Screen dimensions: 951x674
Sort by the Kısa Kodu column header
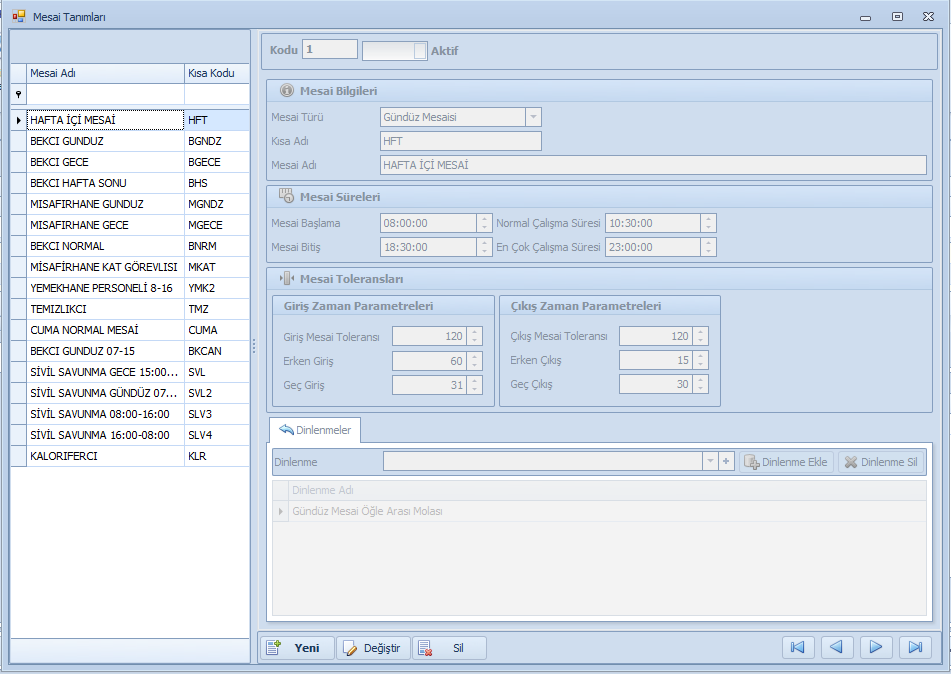coord(217,73)
